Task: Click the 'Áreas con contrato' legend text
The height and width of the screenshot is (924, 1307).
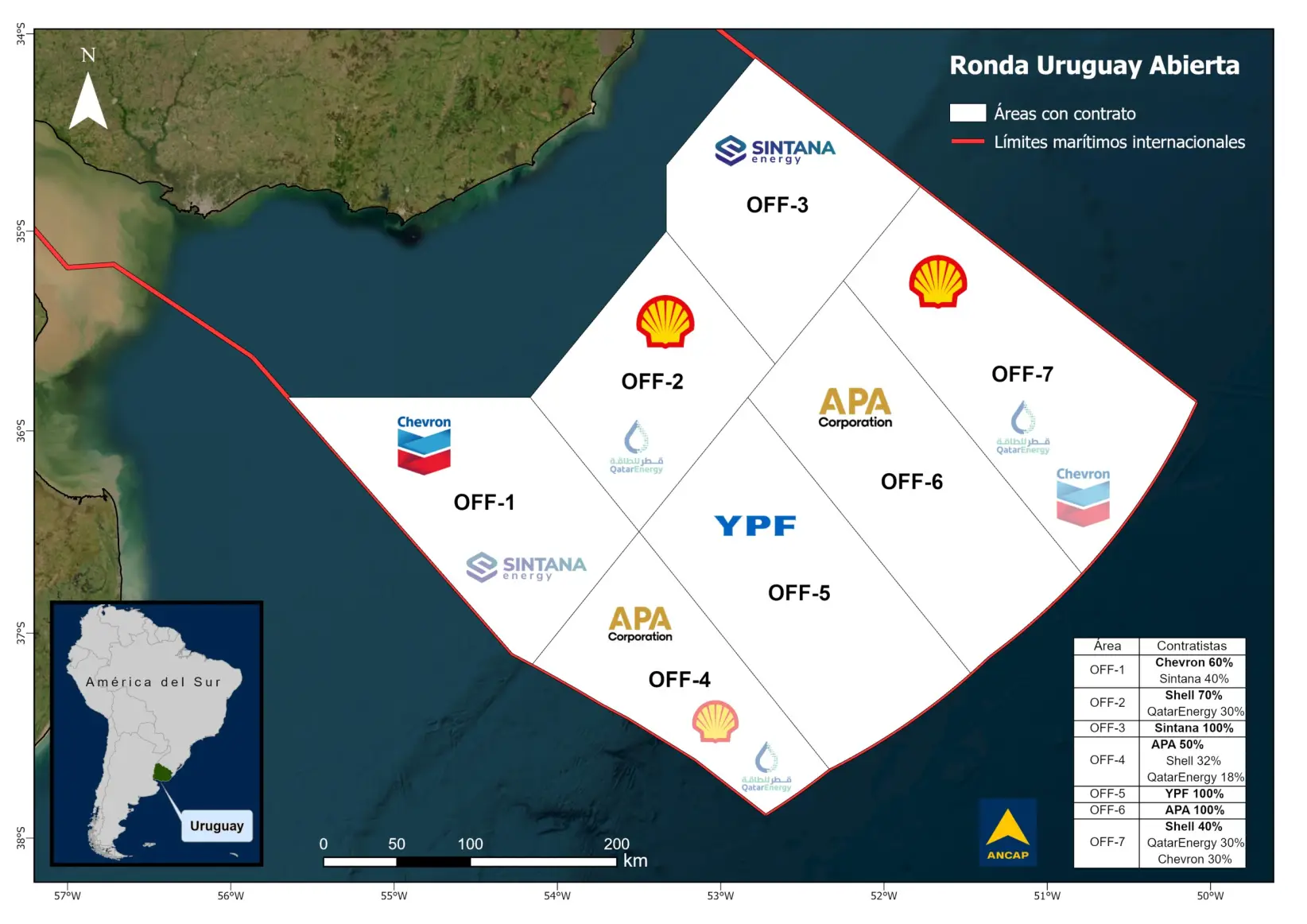Action: (x=1065, y=114)
